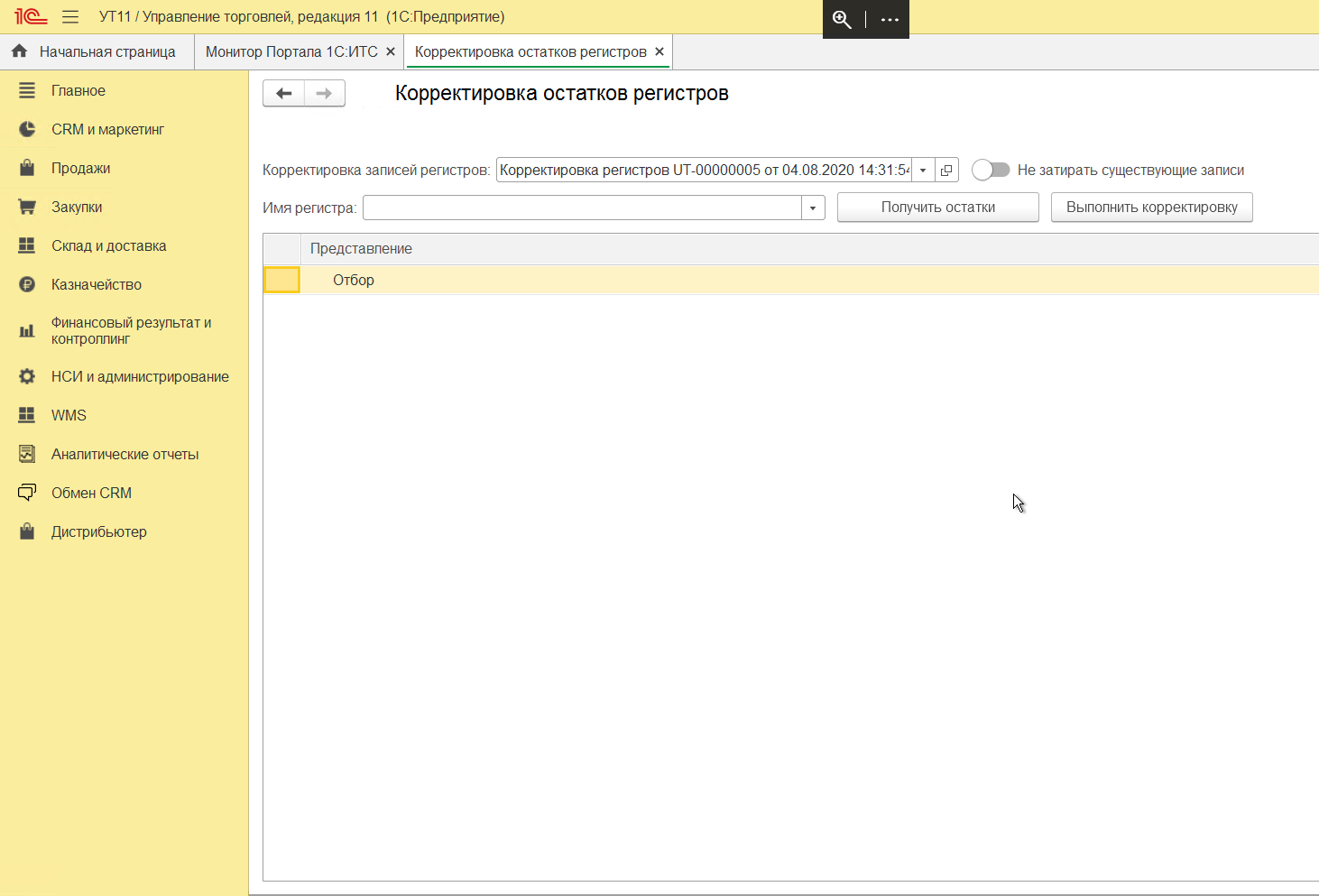Open the Дистрибьютер section
The image size is (1319, 896).
coord(98,531)
